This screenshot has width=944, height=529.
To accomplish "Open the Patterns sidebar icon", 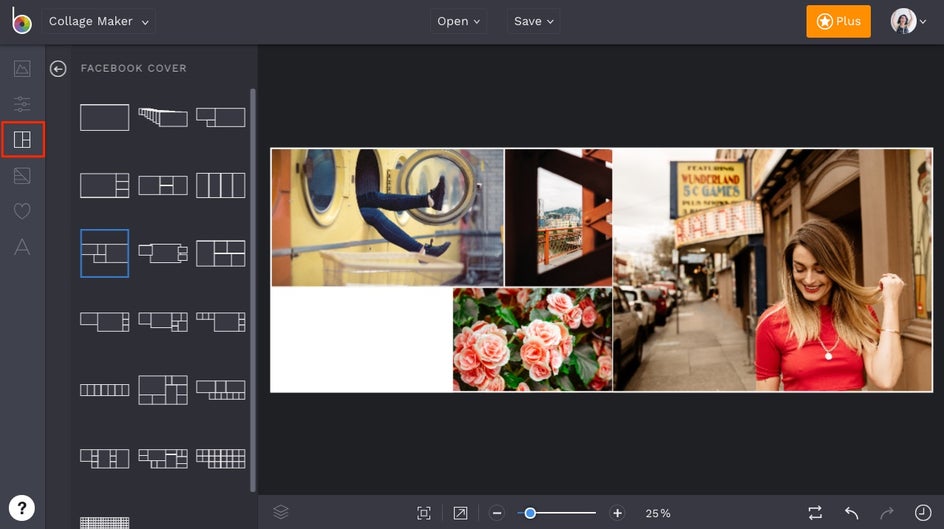I will [22, 176].
